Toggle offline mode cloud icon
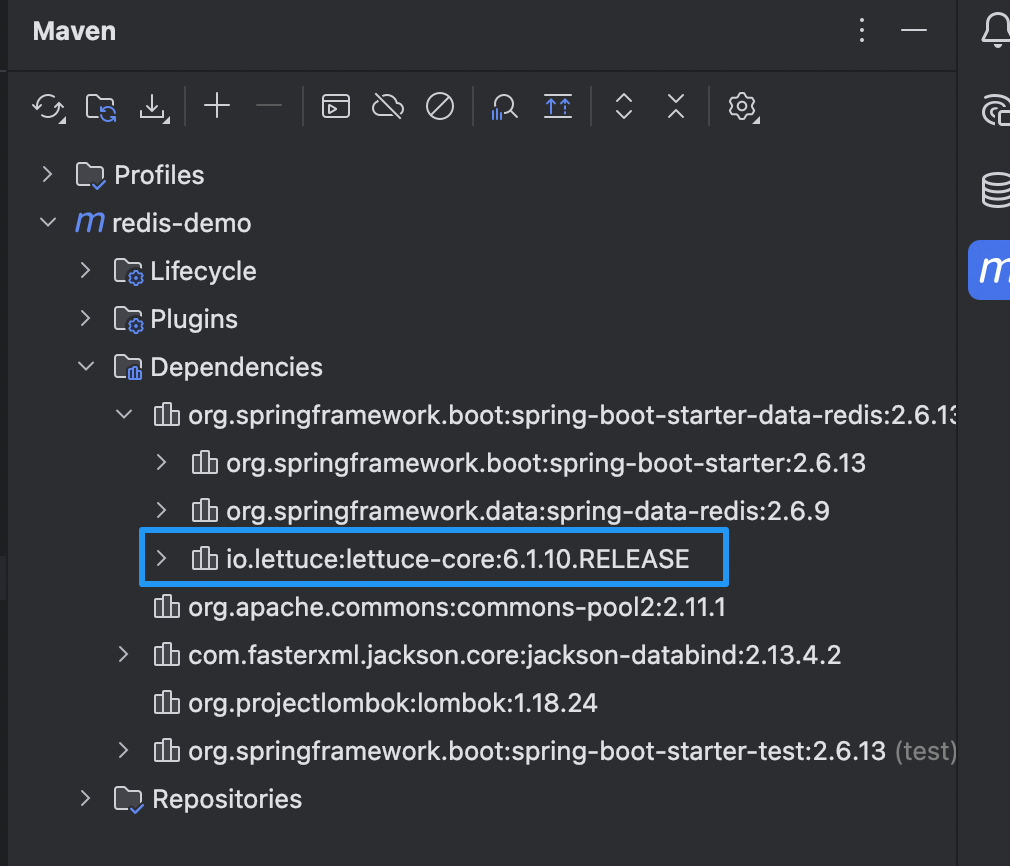Viewport: 1010px width, 866px height. coord(388,106)
